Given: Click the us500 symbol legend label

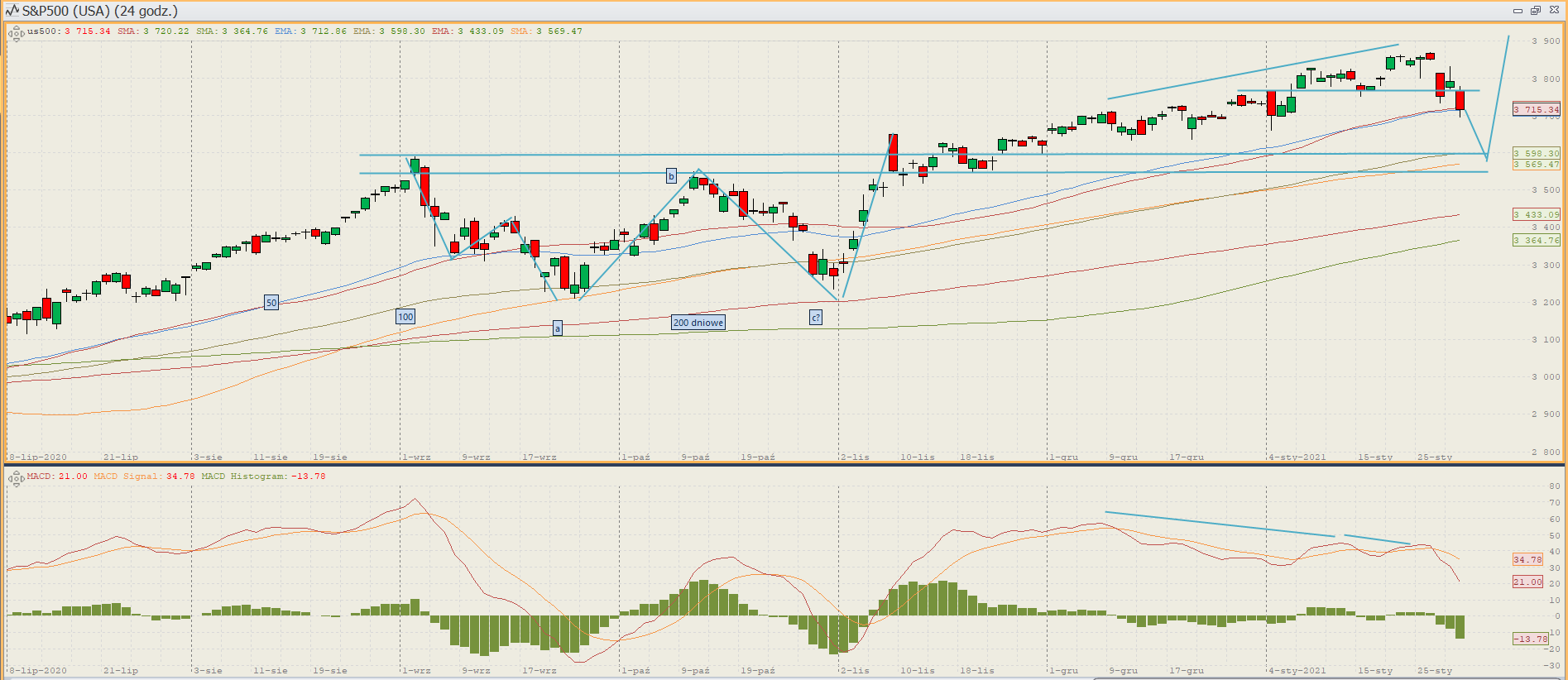Looking at the screenshot, I should tap(42, 31).
